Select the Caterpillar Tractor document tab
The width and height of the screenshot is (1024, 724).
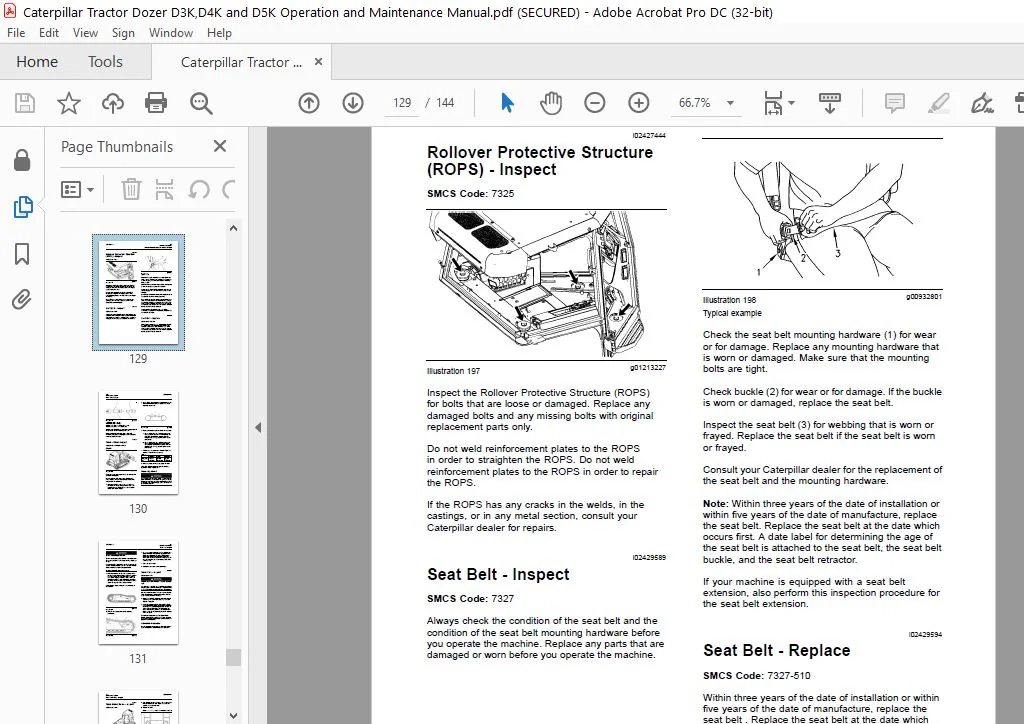click(241, 62)
